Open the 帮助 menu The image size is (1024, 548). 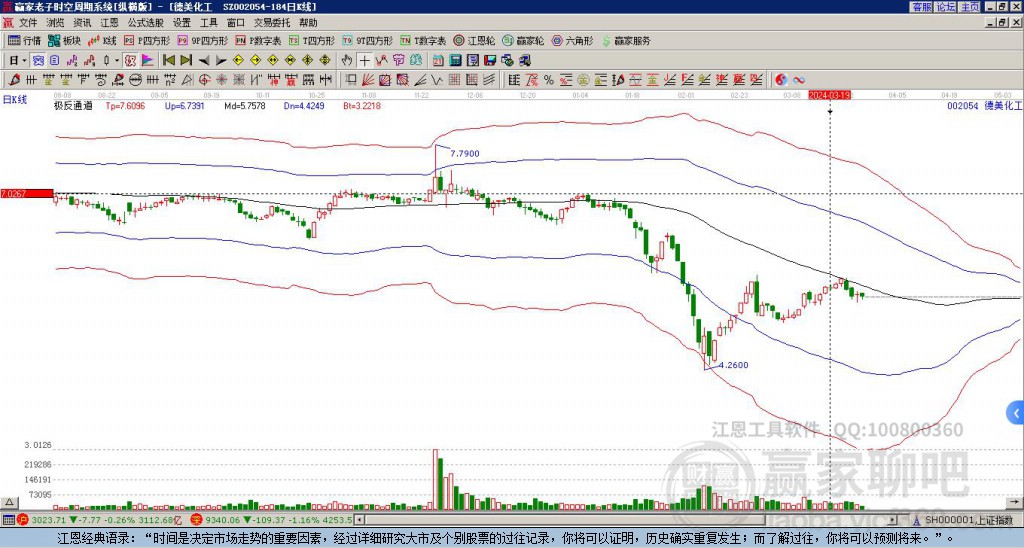pyautogui.click(x=308, y=23)
